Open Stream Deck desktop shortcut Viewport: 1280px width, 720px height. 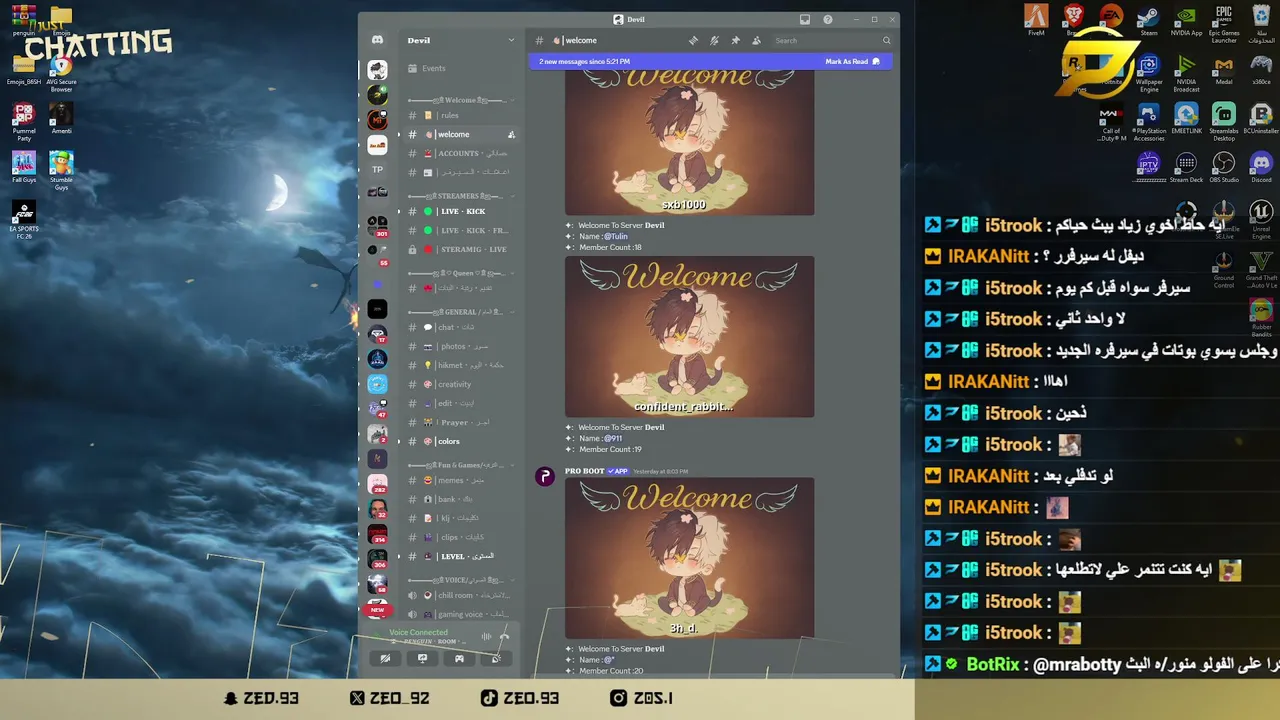click(x=1186, y=167)
